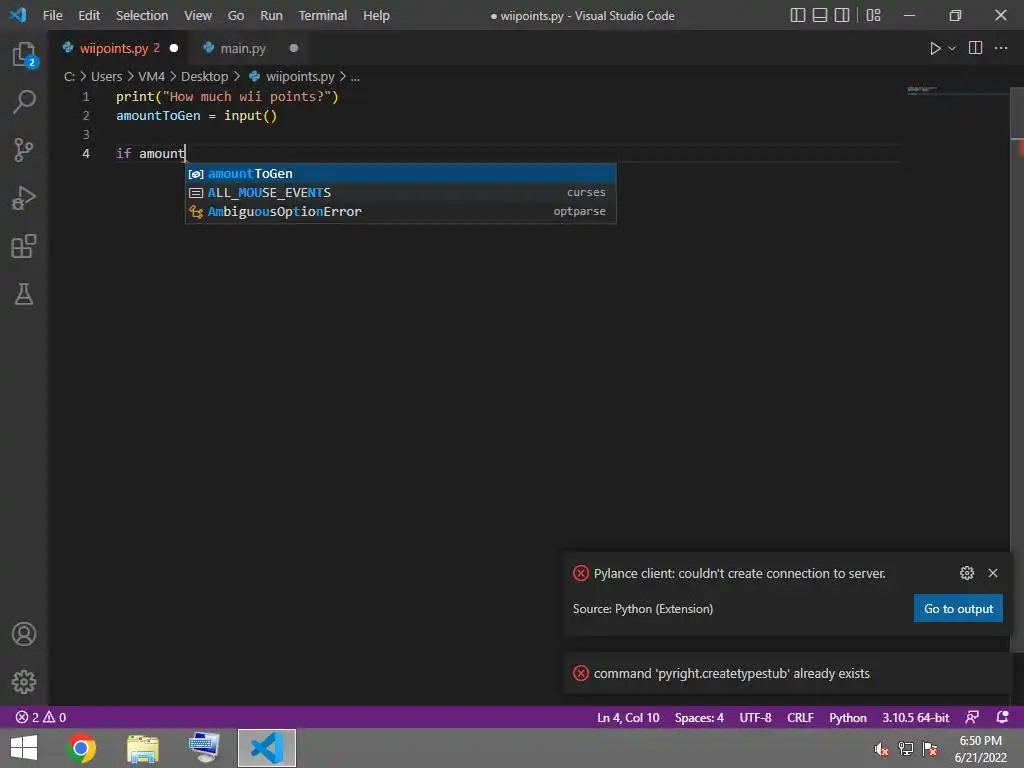Select language mode Python in status bar

848,717
